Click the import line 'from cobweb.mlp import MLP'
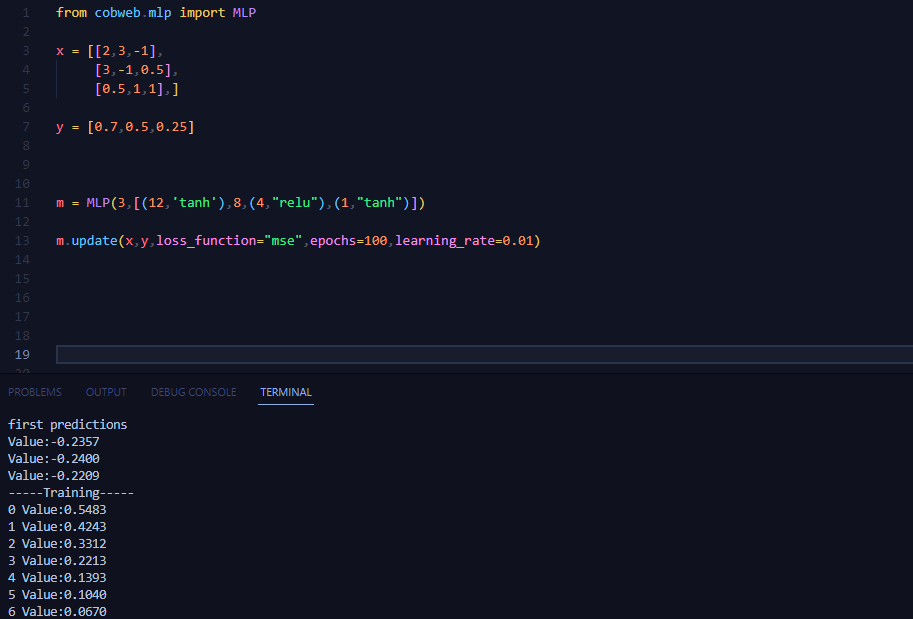The width and height of the screenshot is (913, 619). [x=156, y=13]
